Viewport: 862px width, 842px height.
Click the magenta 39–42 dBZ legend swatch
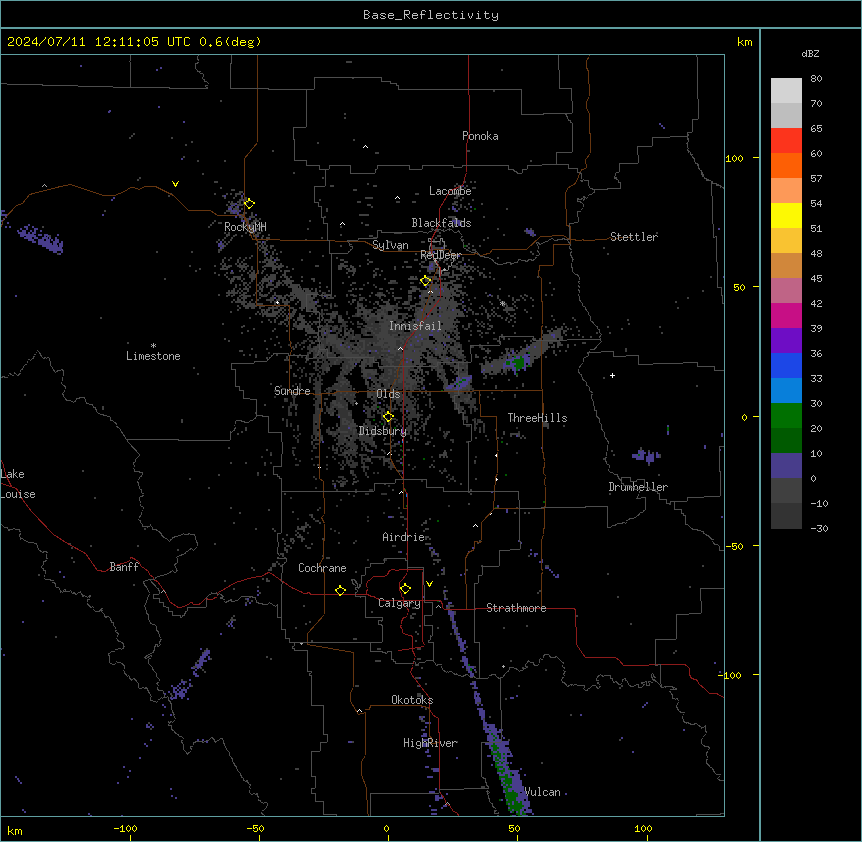[786, 315]
